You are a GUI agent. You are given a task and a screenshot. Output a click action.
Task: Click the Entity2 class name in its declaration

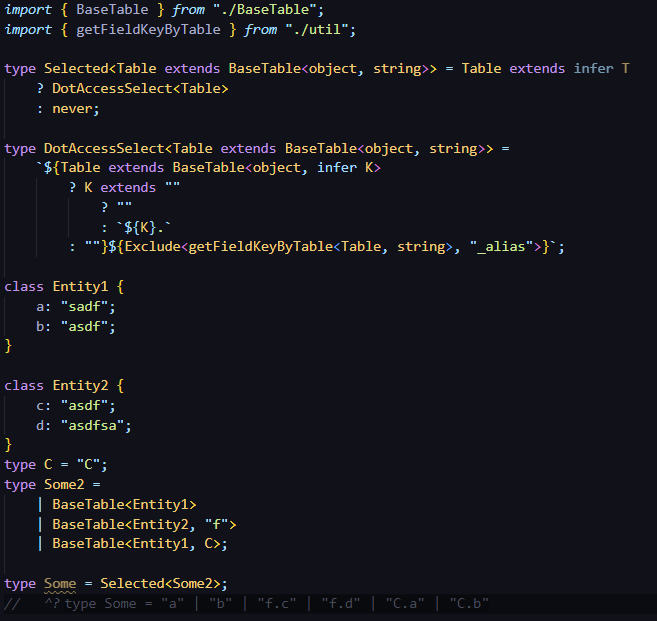point(80,386)
